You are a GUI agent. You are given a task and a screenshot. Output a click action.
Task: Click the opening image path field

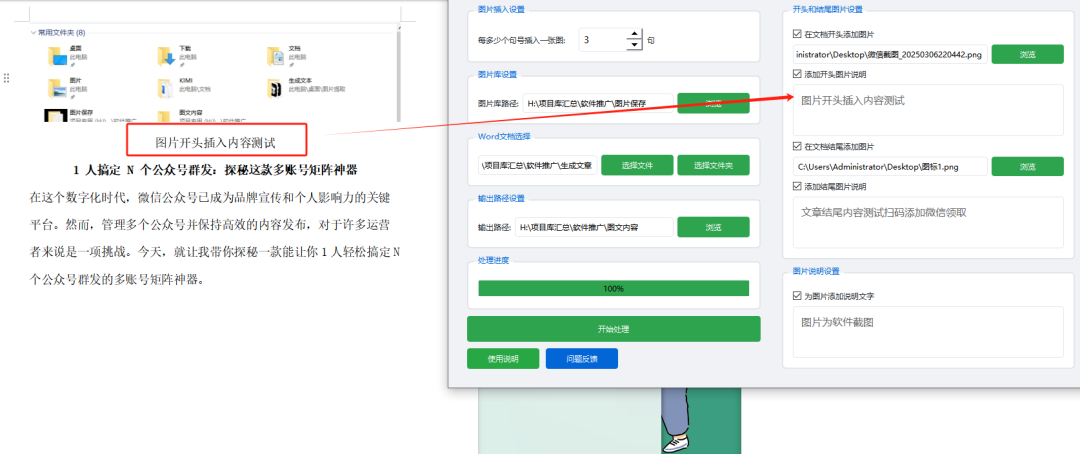890,54
